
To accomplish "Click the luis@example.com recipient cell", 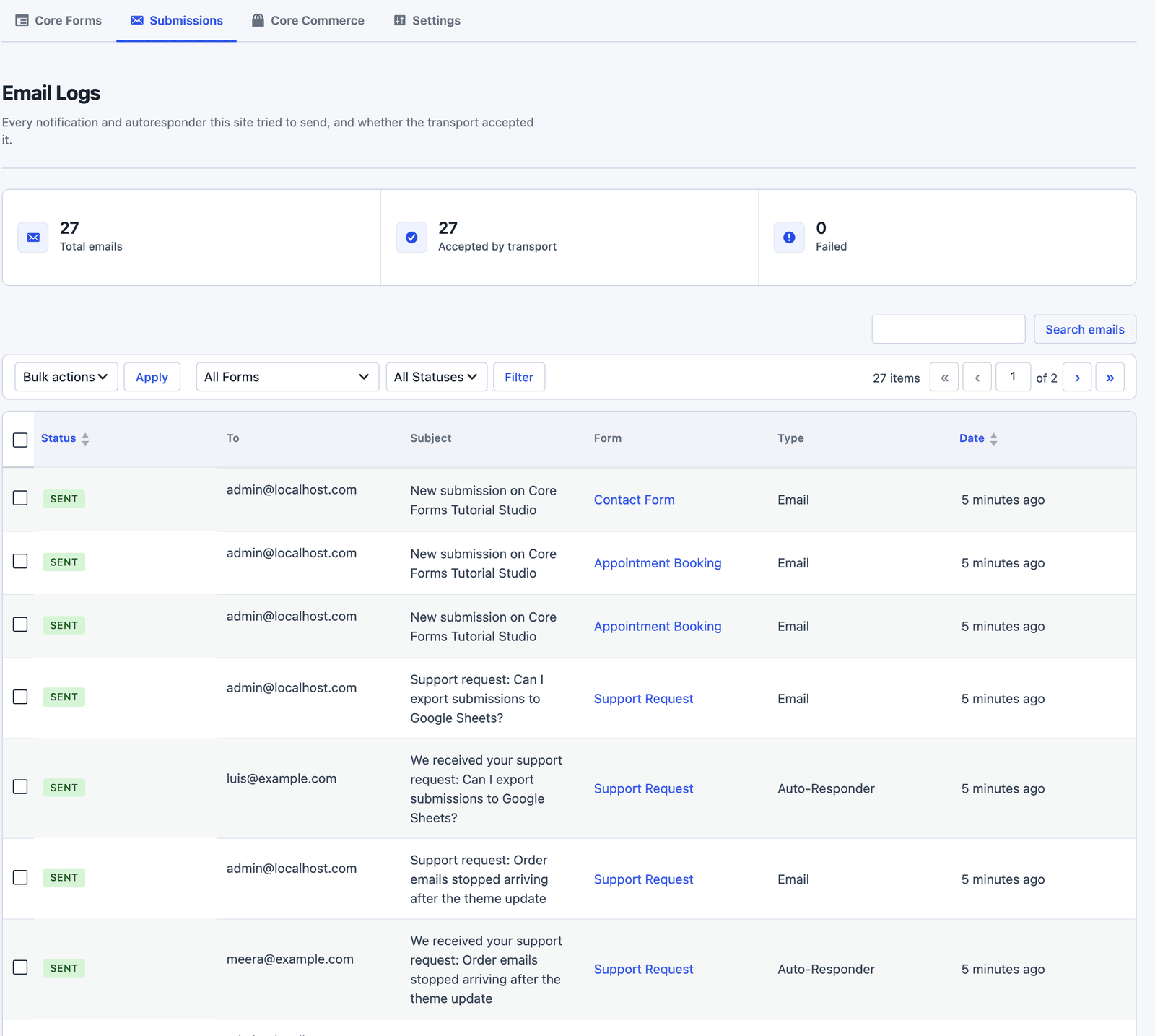I will point(282,778).
